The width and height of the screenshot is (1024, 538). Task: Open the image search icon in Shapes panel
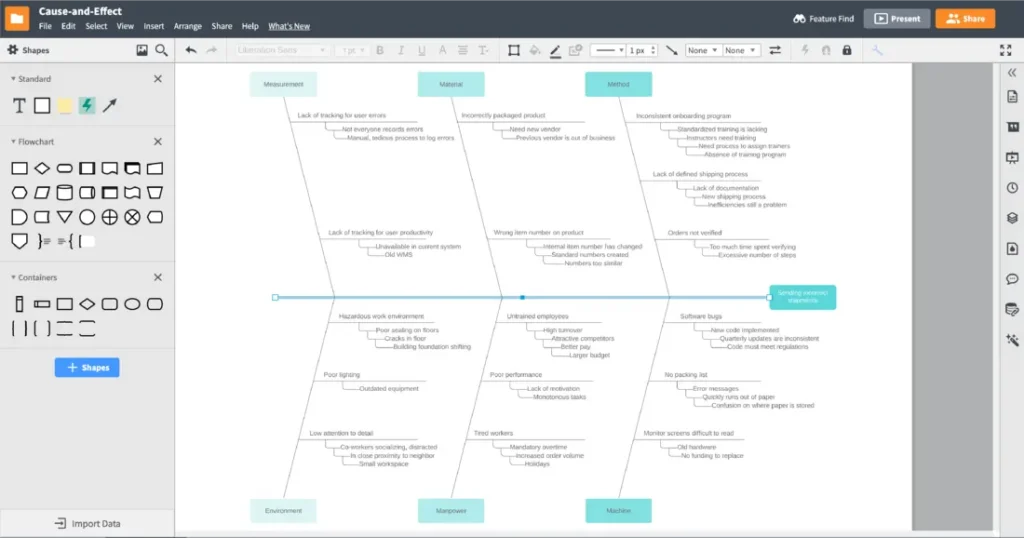point(142,50)
